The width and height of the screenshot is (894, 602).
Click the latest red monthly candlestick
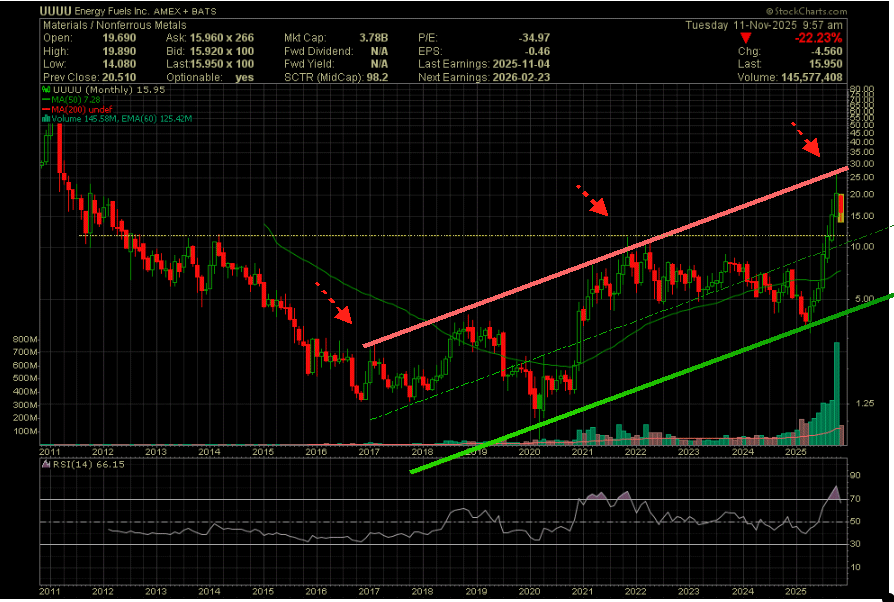point(841,209)
